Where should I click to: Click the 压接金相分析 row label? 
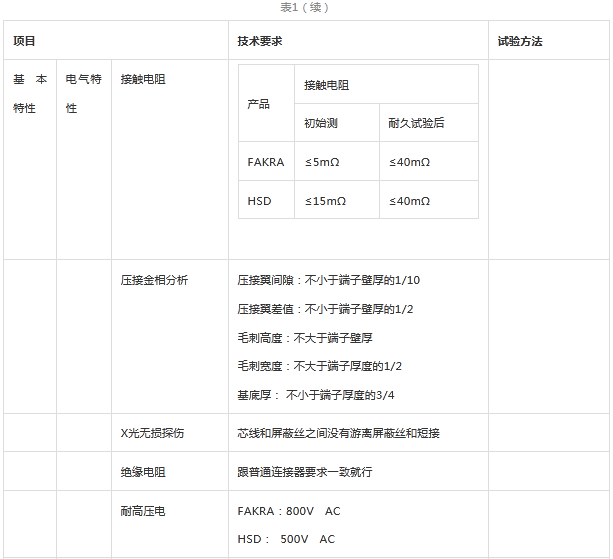(154, 280)
